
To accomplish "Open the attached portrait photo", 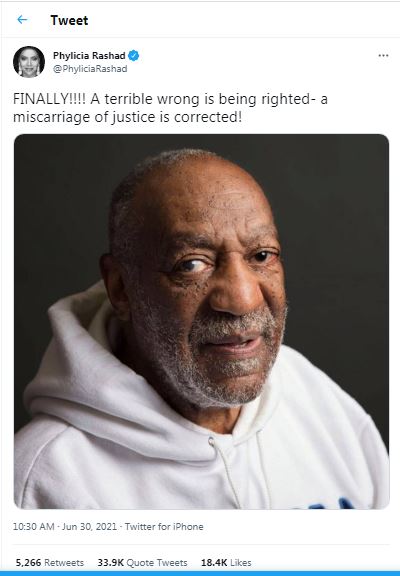I will 201,321.
